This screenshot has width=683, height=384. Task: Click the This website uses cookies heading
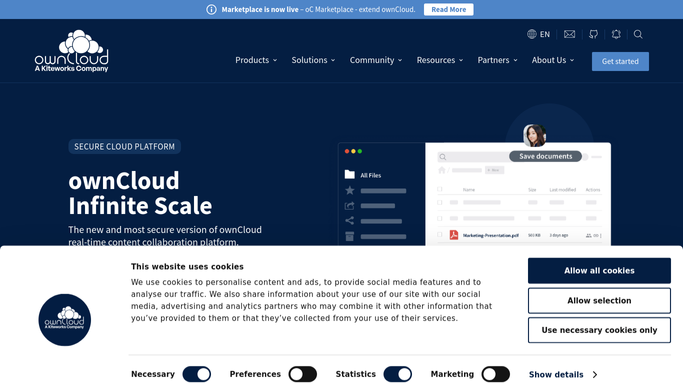187,266
